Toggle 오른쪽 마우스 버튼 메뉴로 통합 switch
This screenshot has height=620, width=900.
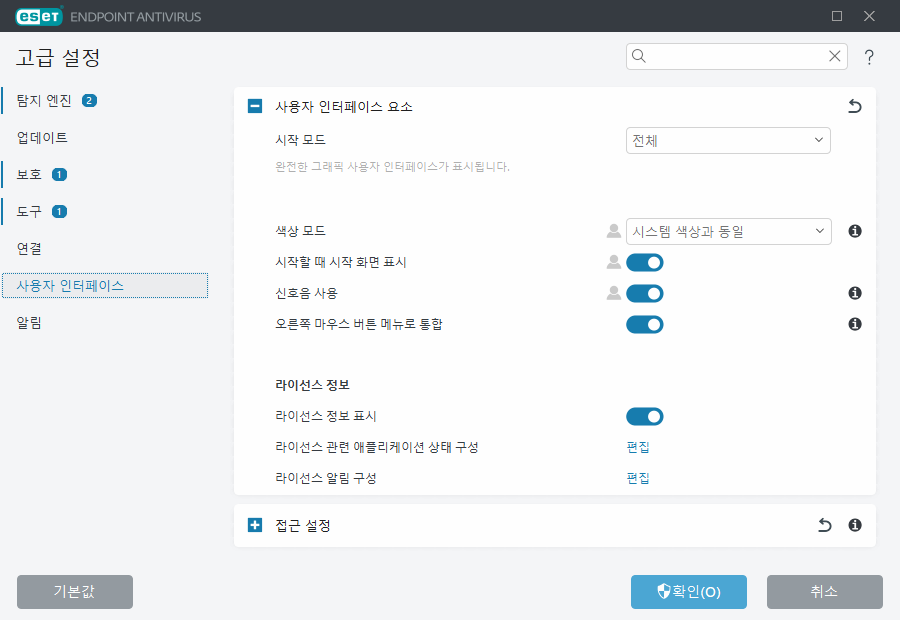[644, 324]
